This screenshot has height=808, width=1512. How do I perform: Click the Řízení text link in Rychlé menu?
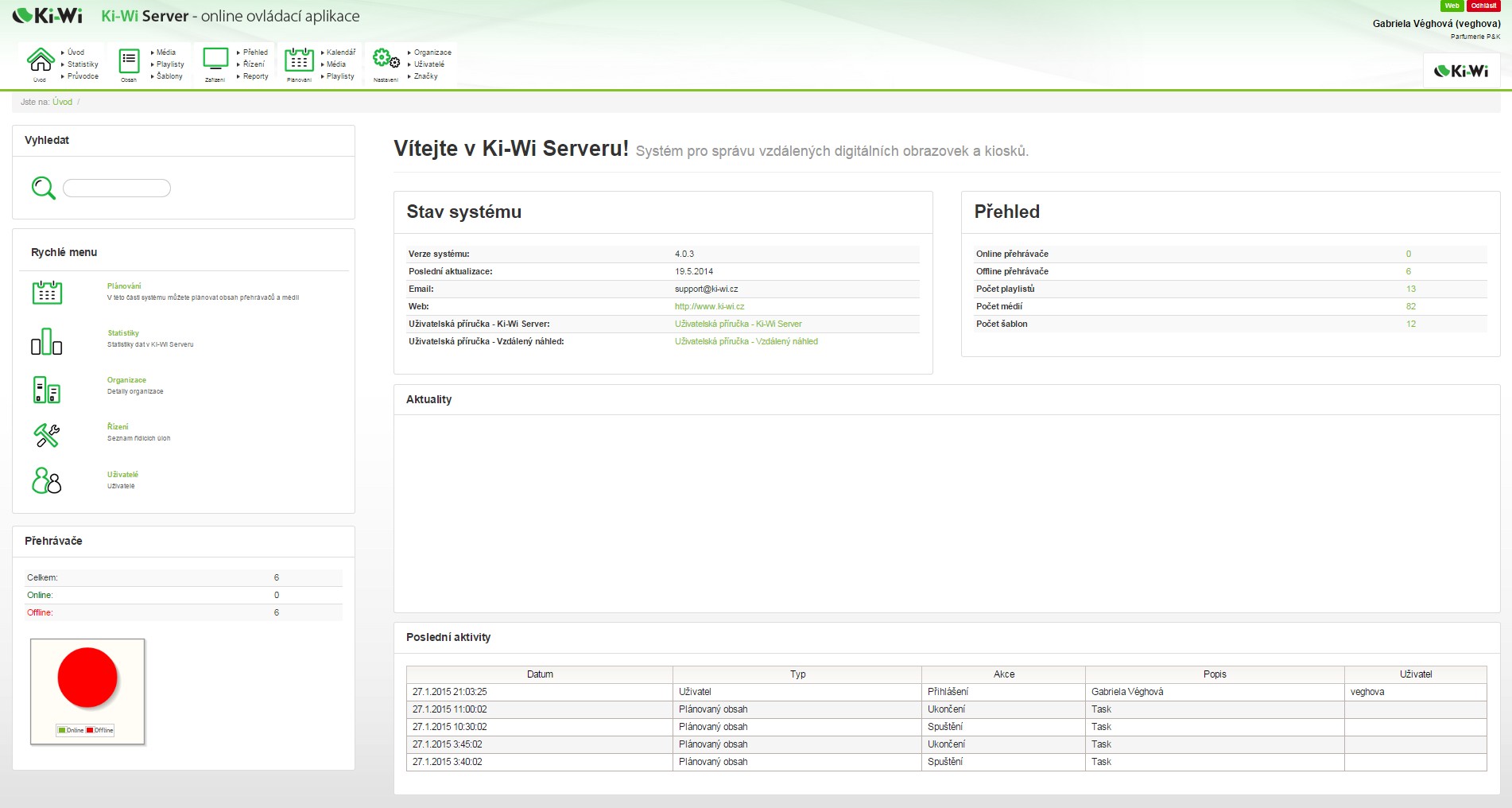(x=118, y=427)
